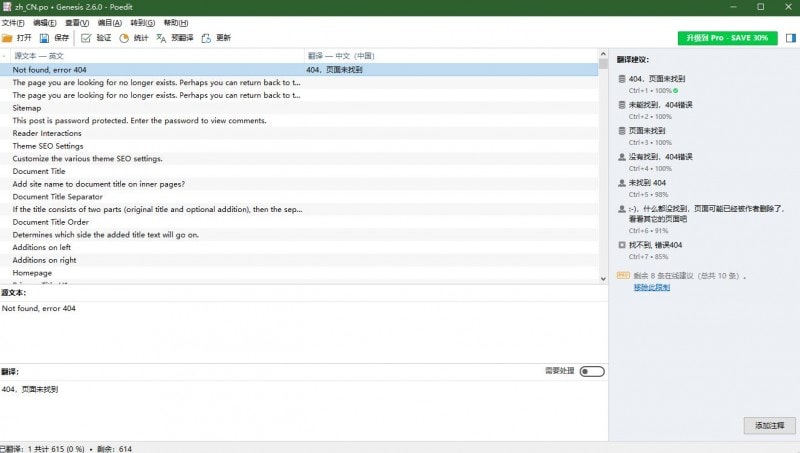This screenshot has height=453, width=800.
Task: Click the 移除此限制 link
Action: pos(651,287)
